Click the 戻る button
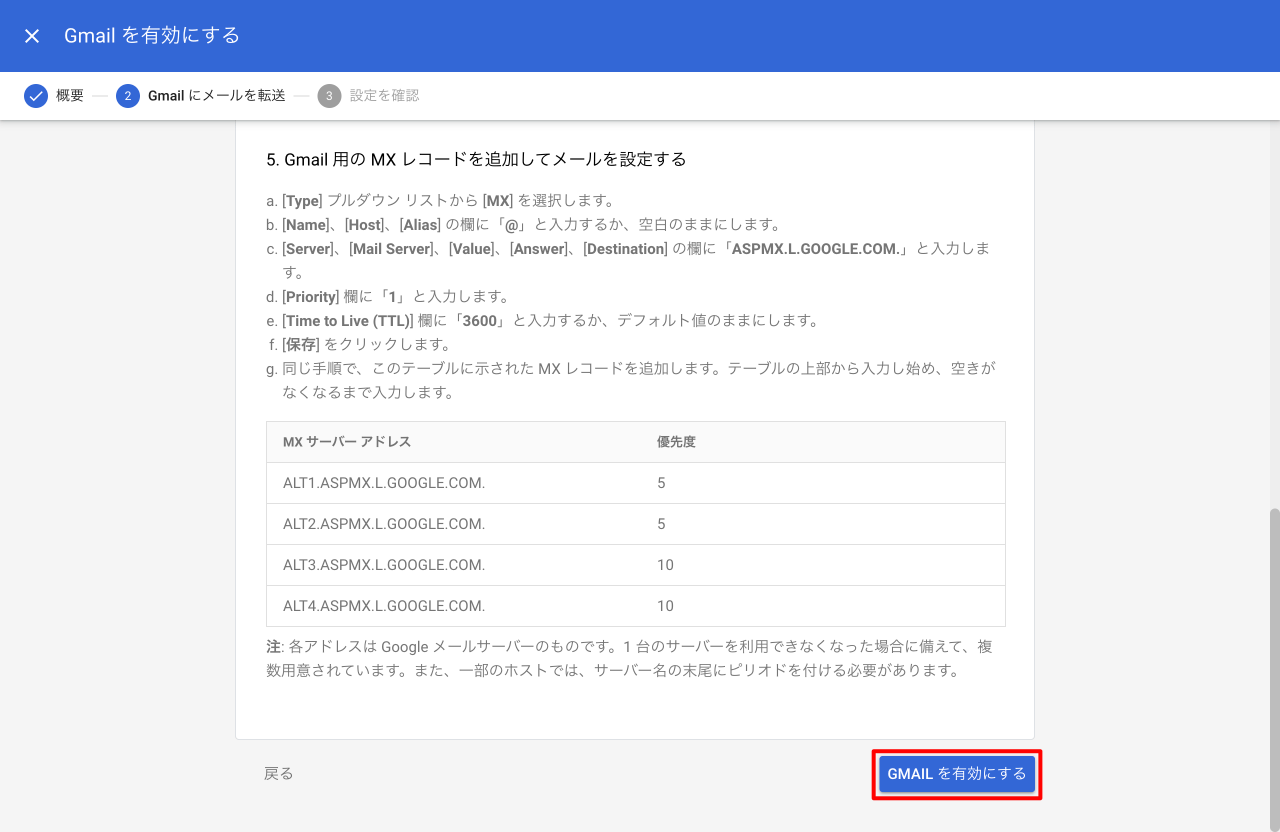Viewport: 1280px width, 832px height. coord(279,774)
